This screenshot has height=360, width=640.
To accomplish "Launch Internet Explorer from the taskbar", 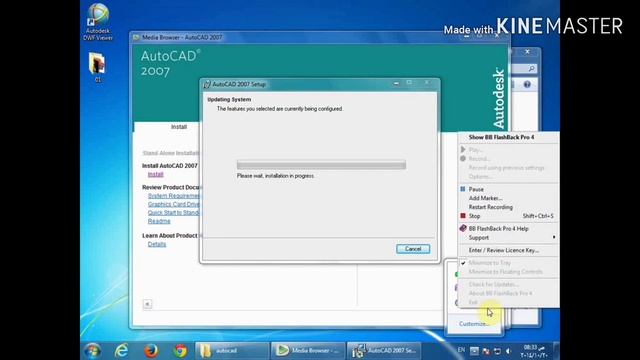I will click(x=121, y=351).
